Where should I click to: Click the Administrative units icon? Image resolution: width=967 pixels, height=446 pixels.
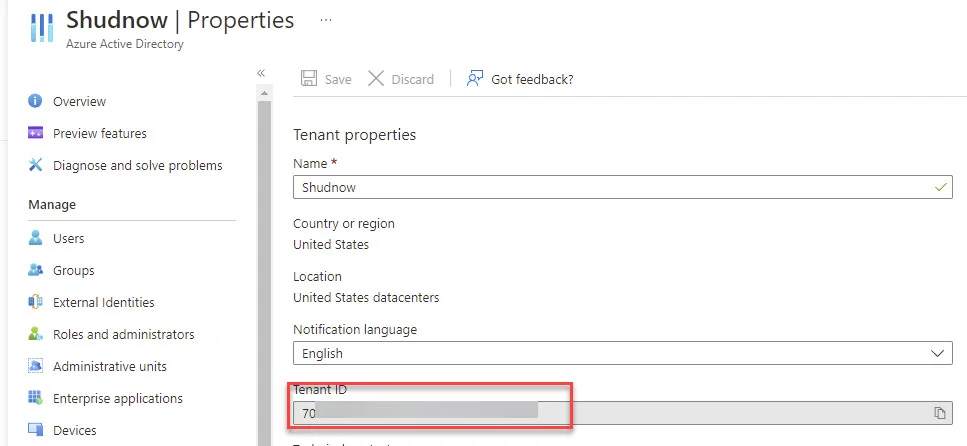[x=35, y=366]
